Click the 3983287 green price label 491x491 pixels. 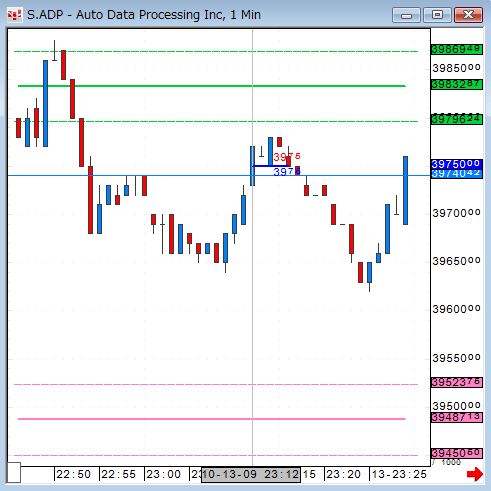(x=457, y=84)
